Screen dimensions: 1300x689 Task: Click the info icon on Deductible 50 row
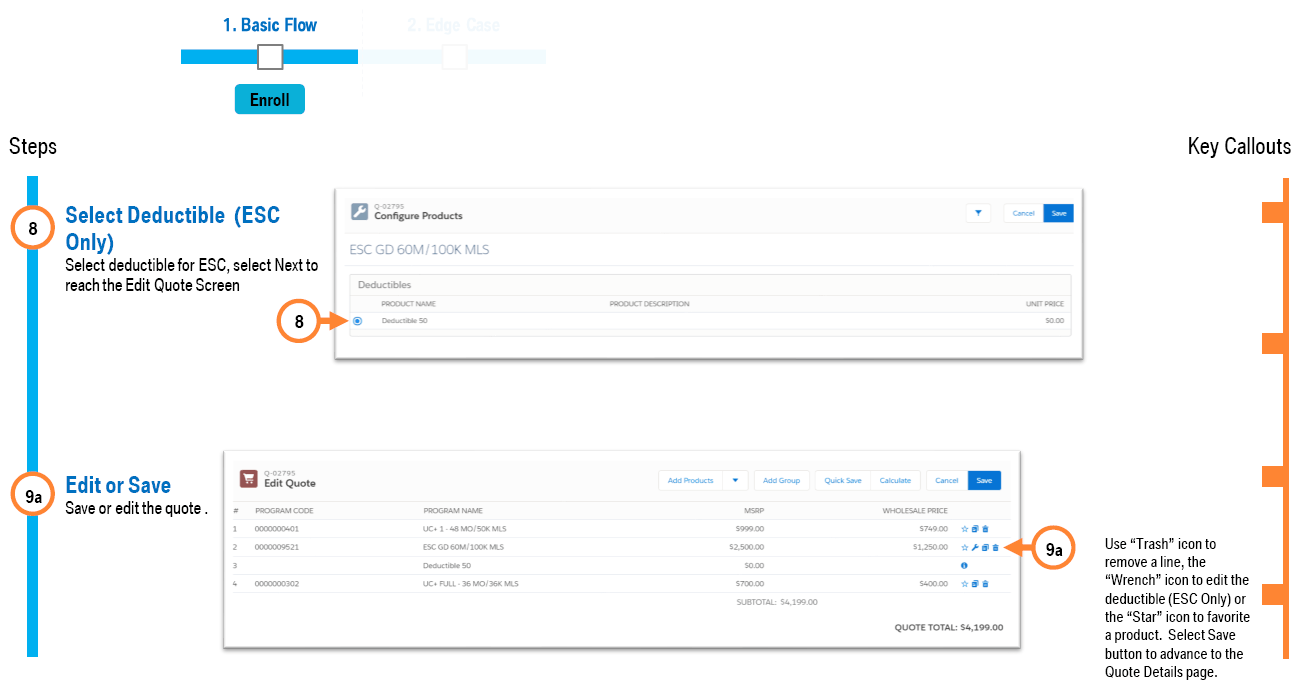pyautogui.click(x=964, y=566)
